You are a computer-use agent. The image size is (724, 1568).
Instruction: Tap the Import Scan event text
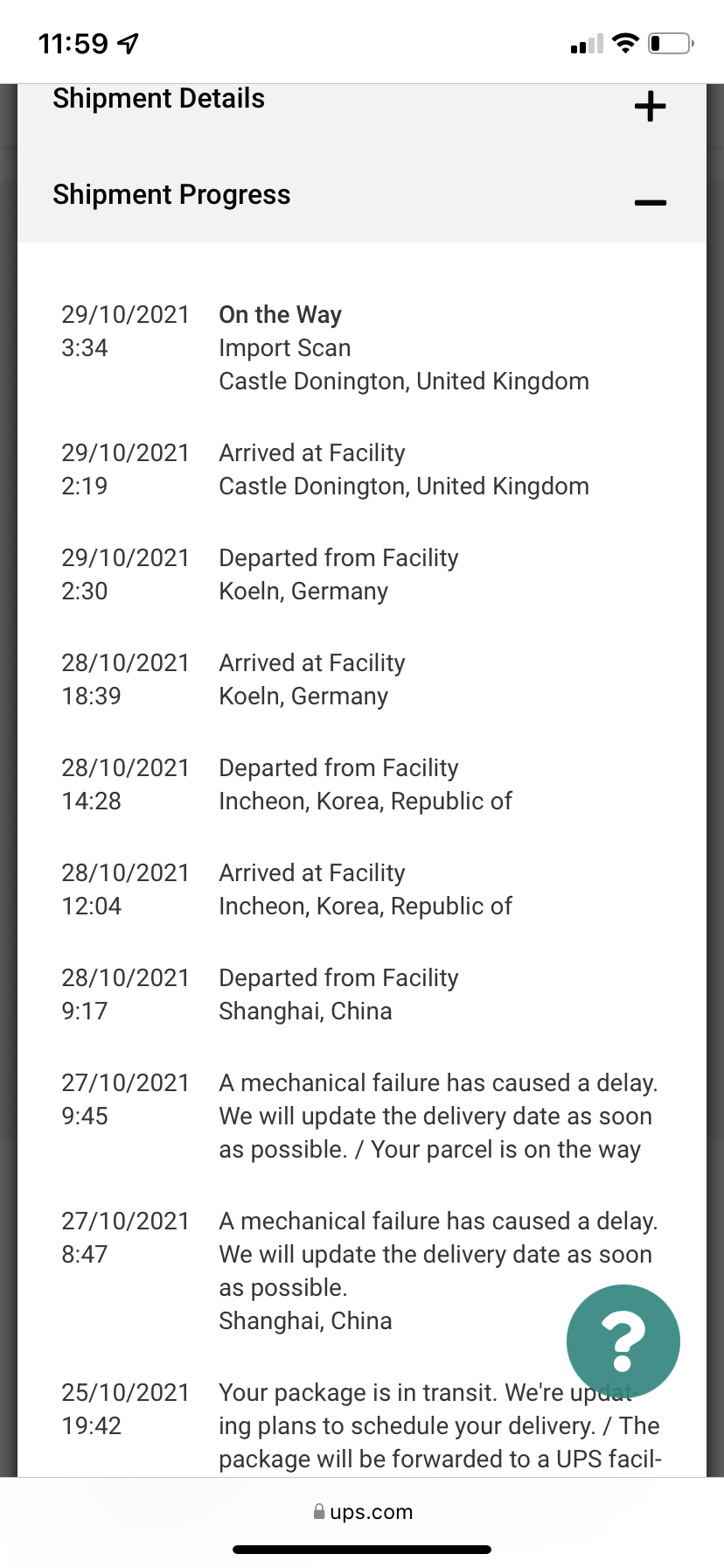[x=284, y=348]
